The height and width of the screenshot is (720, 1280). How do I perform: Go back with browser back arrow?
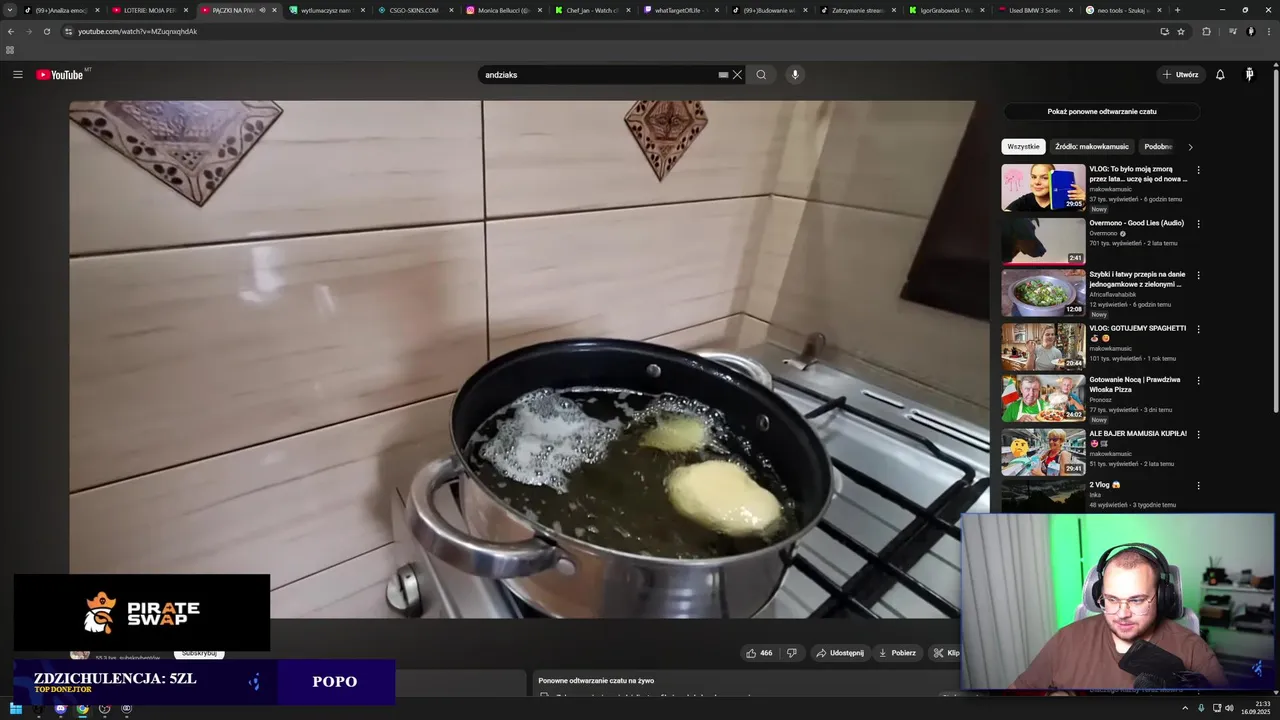pyautogui.click(x=11, y=31)
